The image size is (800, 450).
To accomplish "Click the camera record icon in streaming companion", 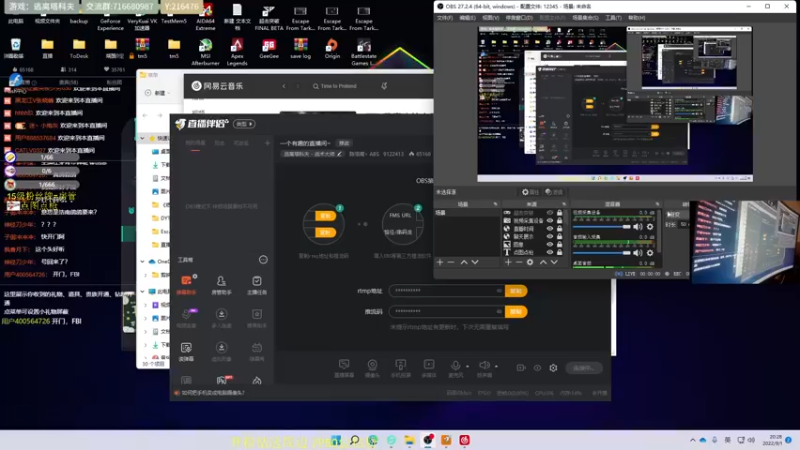I will (x=521, y=368).
